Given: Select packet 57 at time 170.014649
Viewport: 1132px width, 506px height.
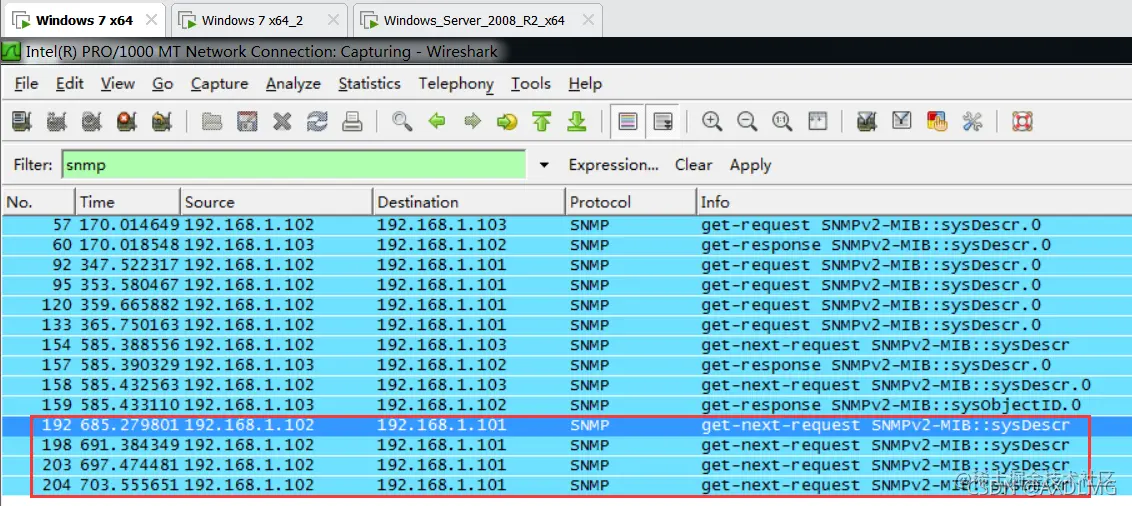Looking at the screenshot, I should click(566, 224).
